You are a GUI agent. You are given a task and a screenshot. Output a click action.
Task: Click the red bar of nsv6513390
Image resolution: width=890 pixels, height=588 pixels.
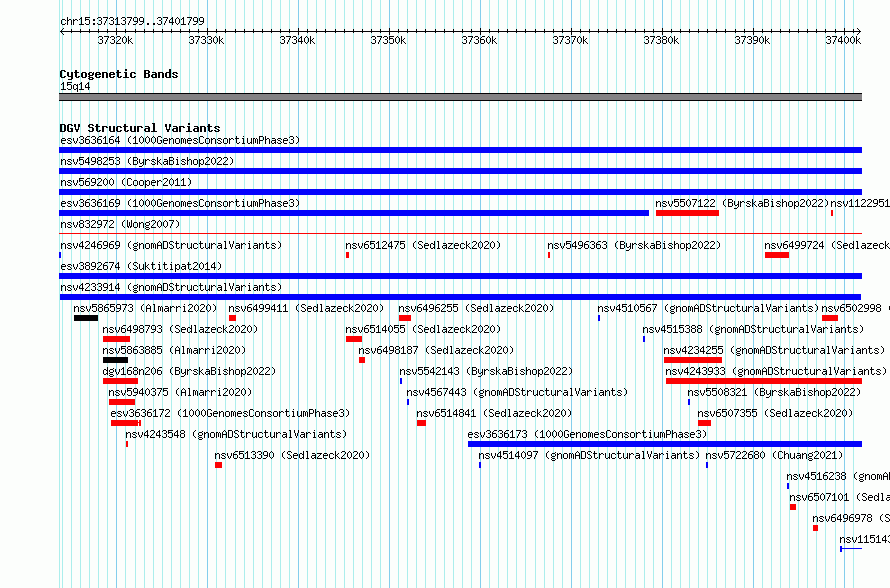(x=219, y=465)
